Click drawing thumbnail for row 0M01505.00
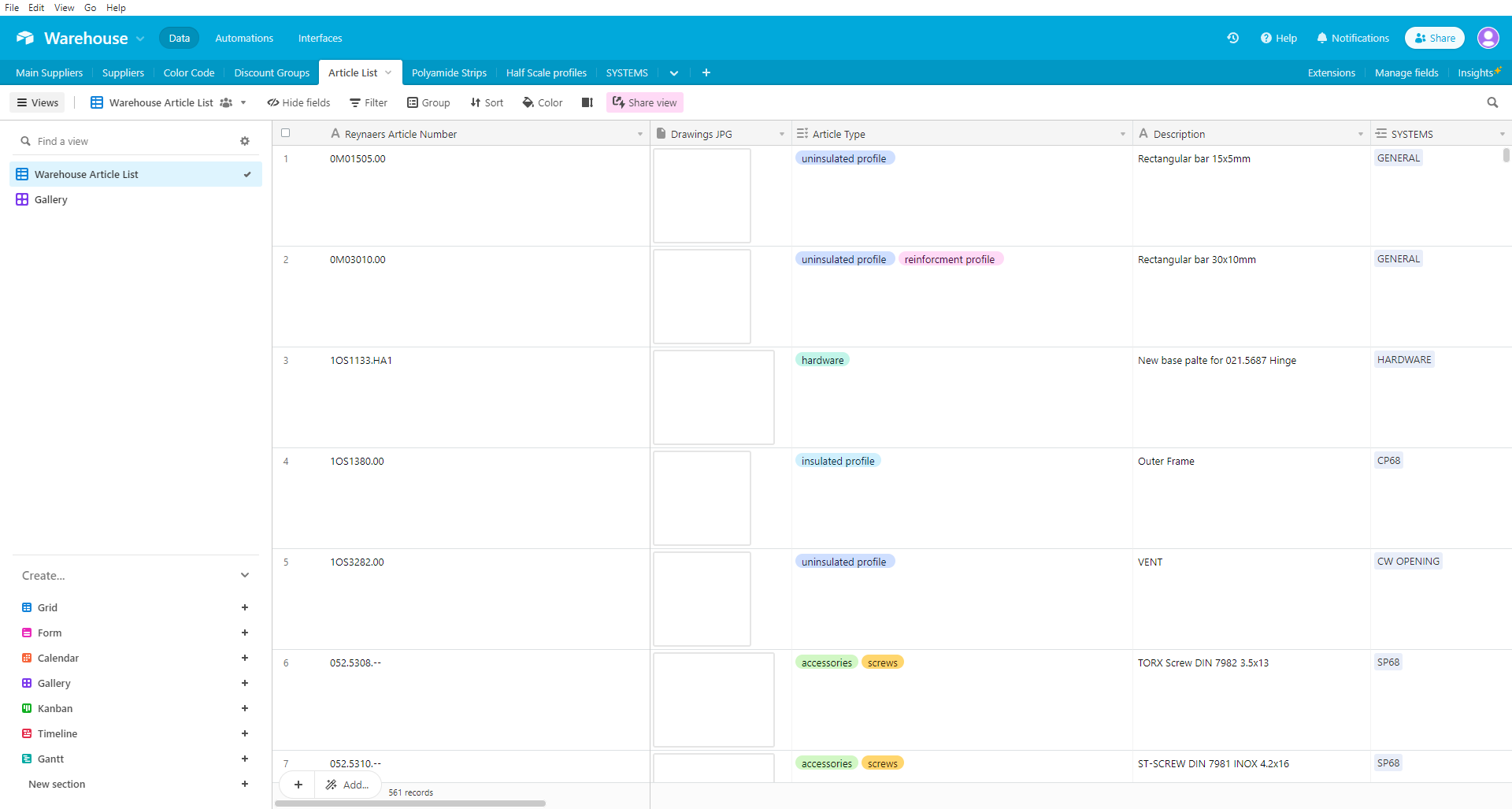This screenshot has height=809, width=1512. 702,195
